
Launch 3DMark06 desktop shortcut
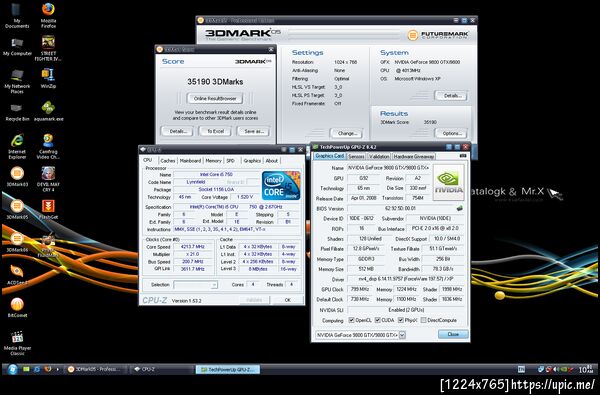[x=17, y=242]
